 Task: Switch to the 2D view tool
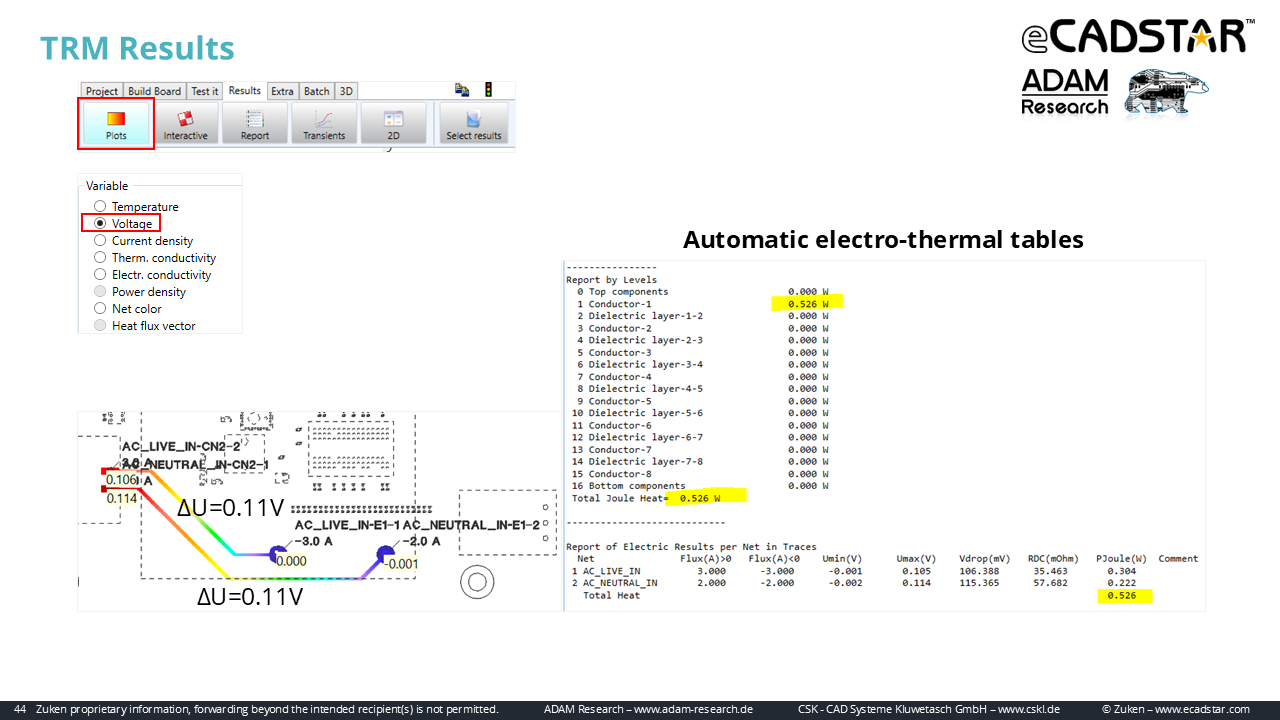pos(393,123)
